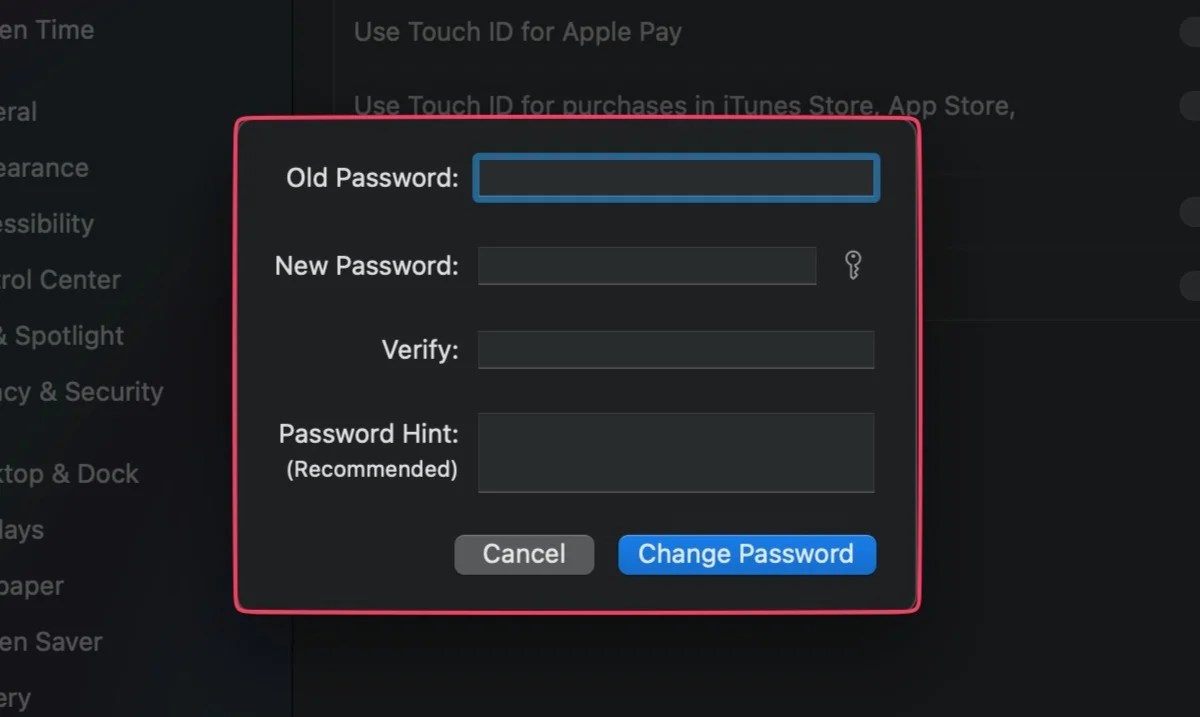Enable the bottom Touch ID toggle switch
The height and width of the screenshot is (717, 1200).
tap(1190, 285)
